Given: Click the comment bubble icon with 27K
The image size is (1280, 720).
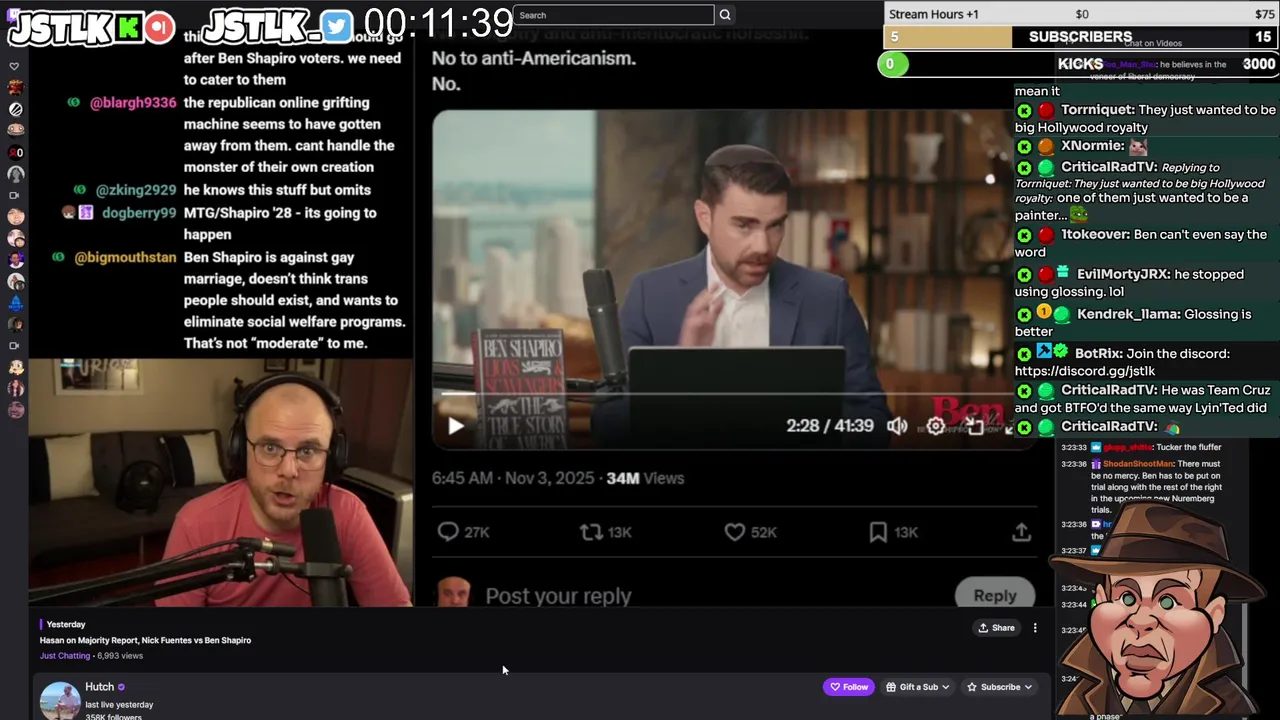Looking at the screenshot, I should 448,532.
